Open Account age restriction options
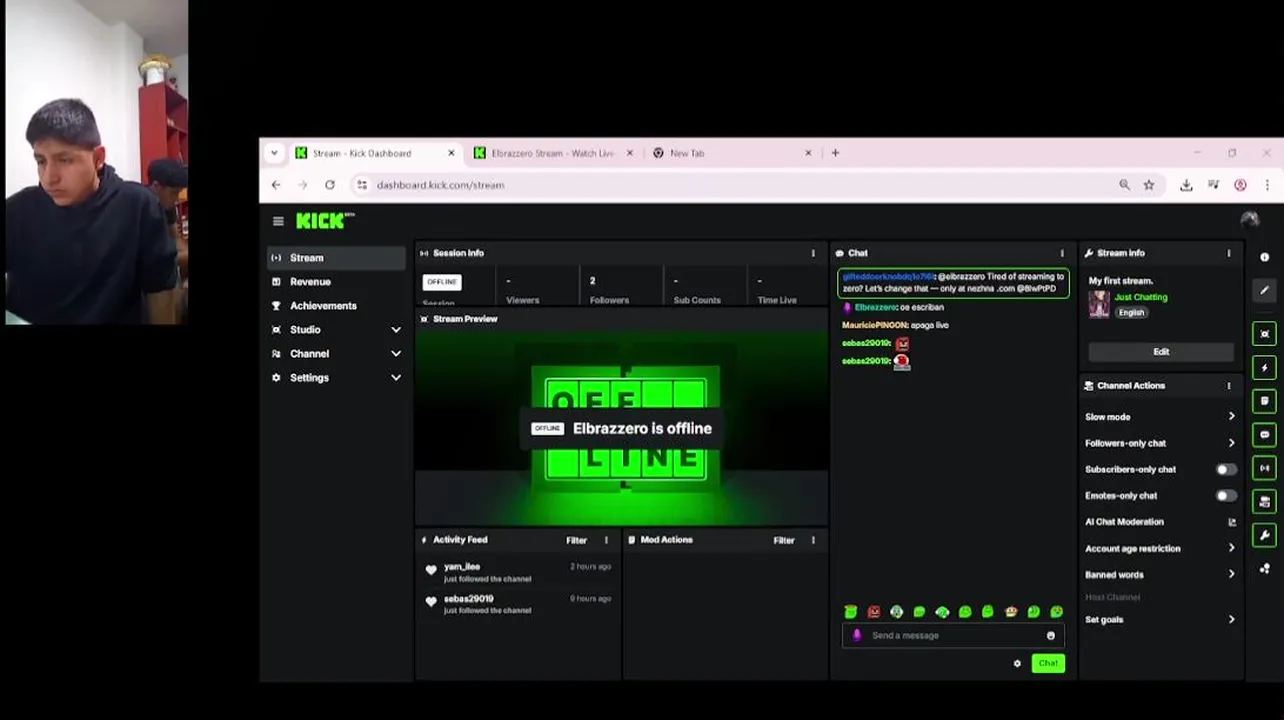 click(1231, 548)
